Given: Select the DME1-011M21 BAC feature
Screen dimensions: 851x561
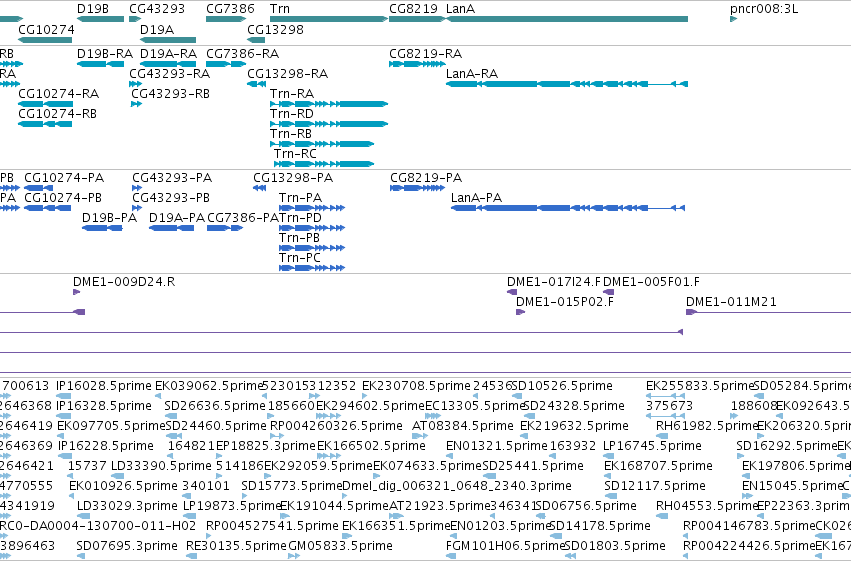Looking at the screenshot, I should pyautogui.click(x=769, y=312).
